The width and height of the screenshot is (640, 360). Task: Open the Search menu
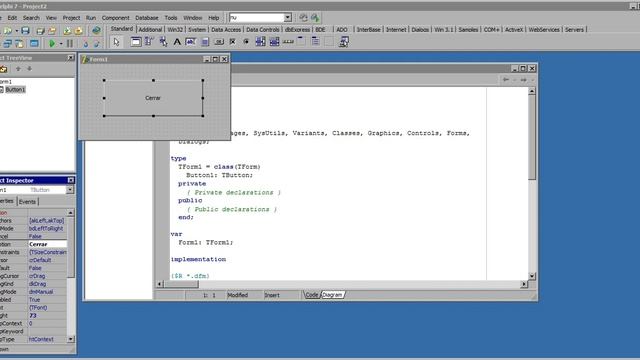click(x=31, y=18)
